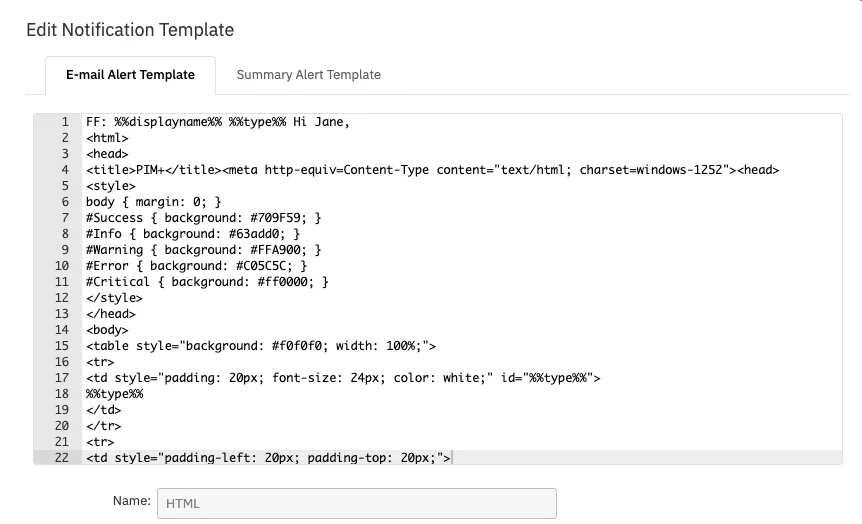Screen dimensions: 862x524
Task: Click the Edit Notification Template heading
Action: tap(130, 30)
